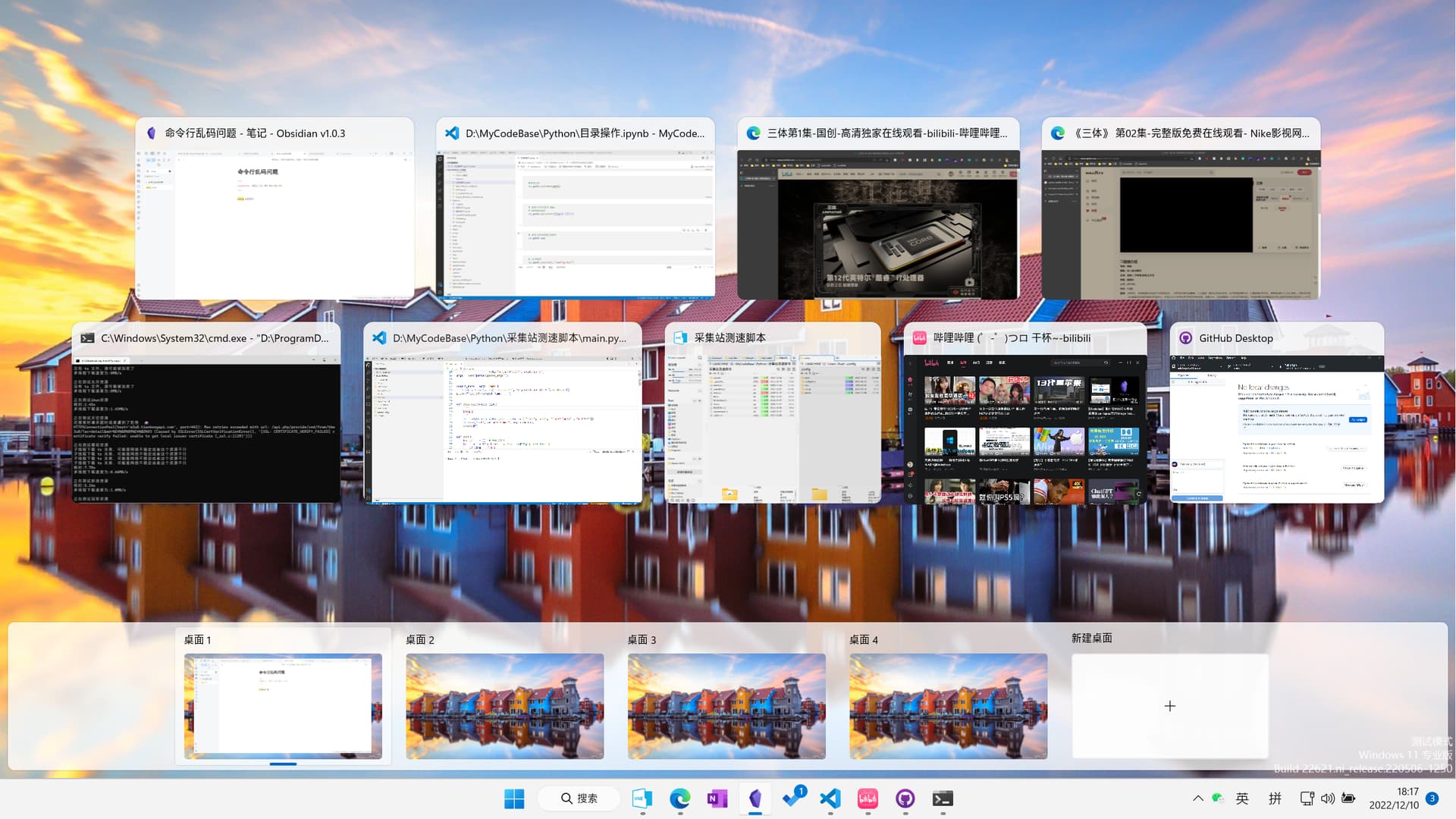Toggle the 英 input language indicator
The height and width of the screenshot is (819, 1456).
pyautogui.click(x=1242, y=799)
